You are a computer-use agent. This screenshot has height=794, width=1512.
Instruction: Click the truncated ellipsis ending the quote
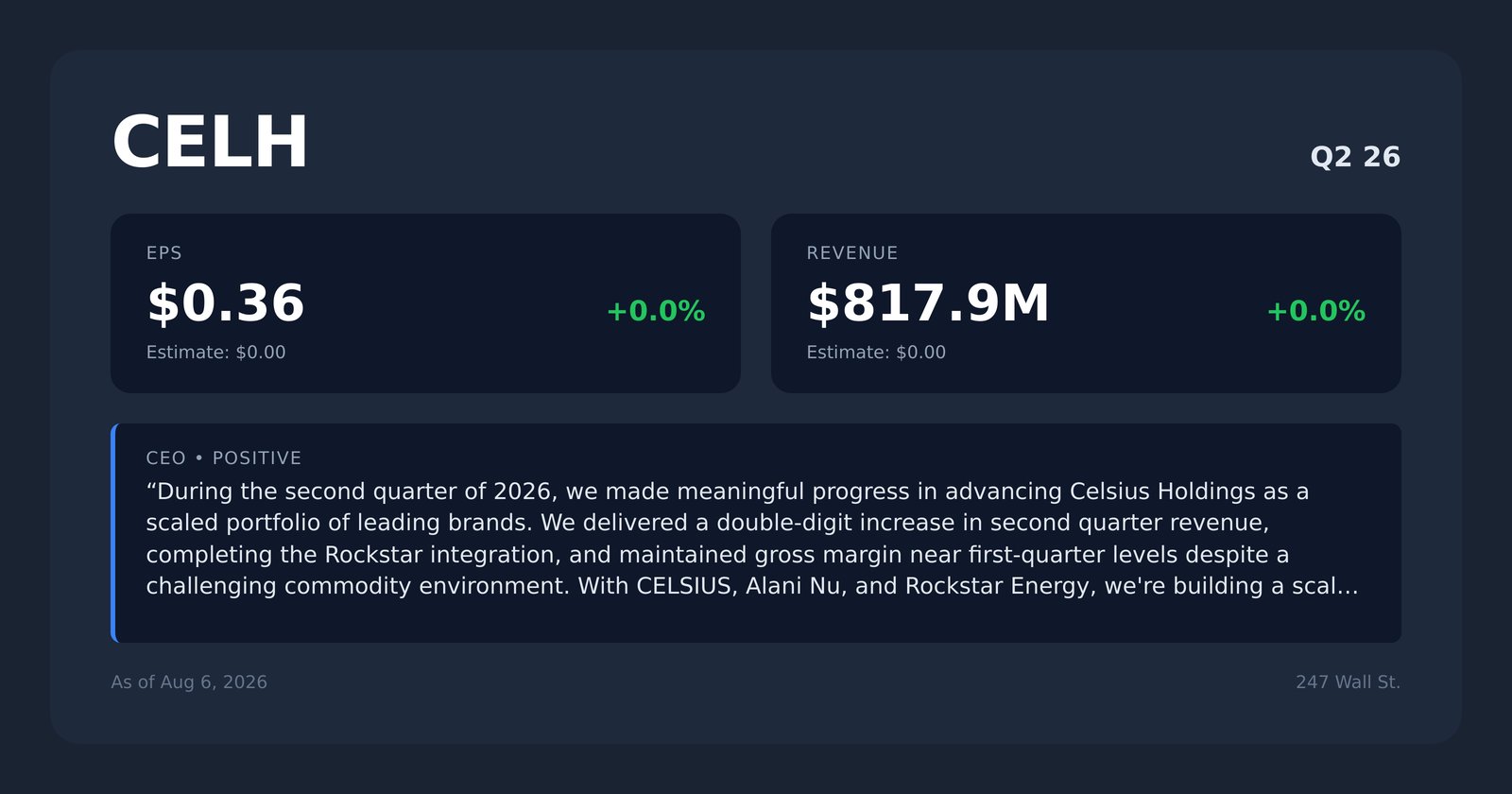tap(1348, 586)
